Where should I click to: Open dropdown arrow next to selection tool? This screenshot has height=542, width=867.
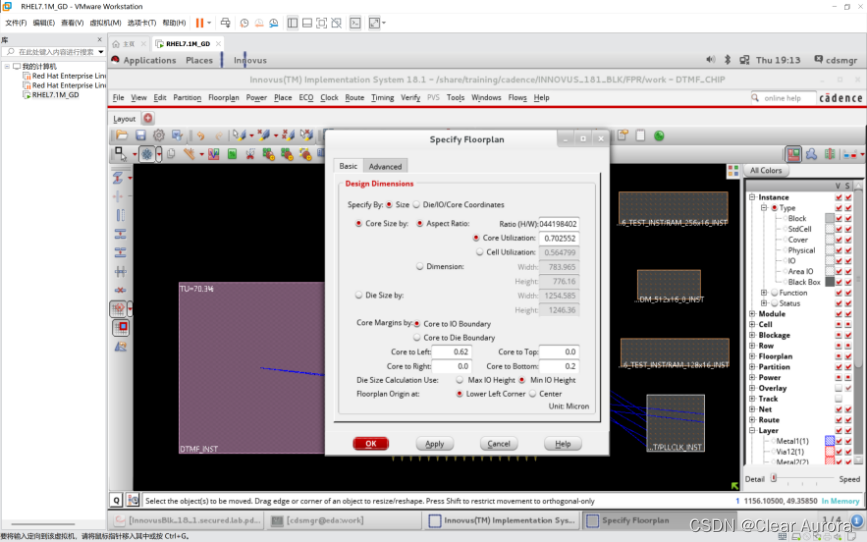coord(134,154)
